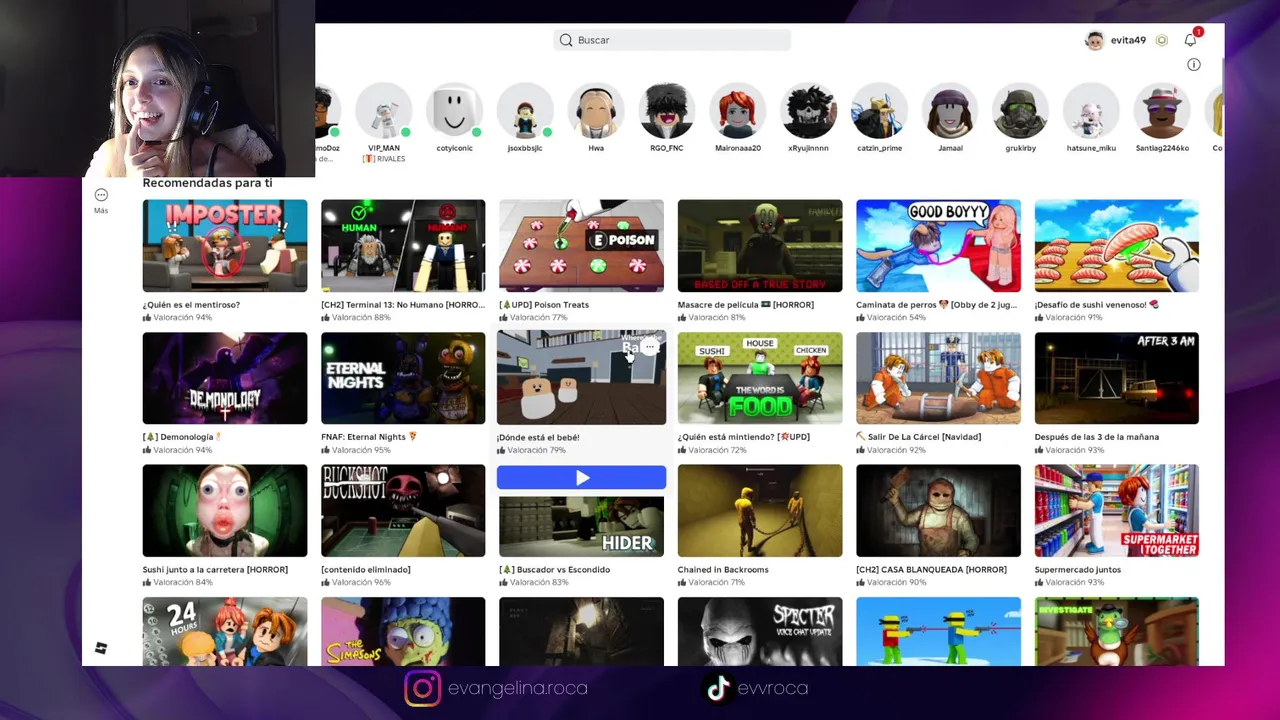Open ¡Desafío de sushi venenoso! thumbnail
Viewport: 1280px width, 720px height.
click(x=1116, y=246)
